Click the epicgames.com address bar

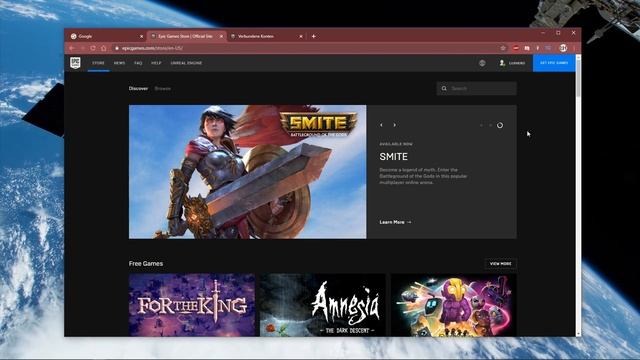[306, 48]
